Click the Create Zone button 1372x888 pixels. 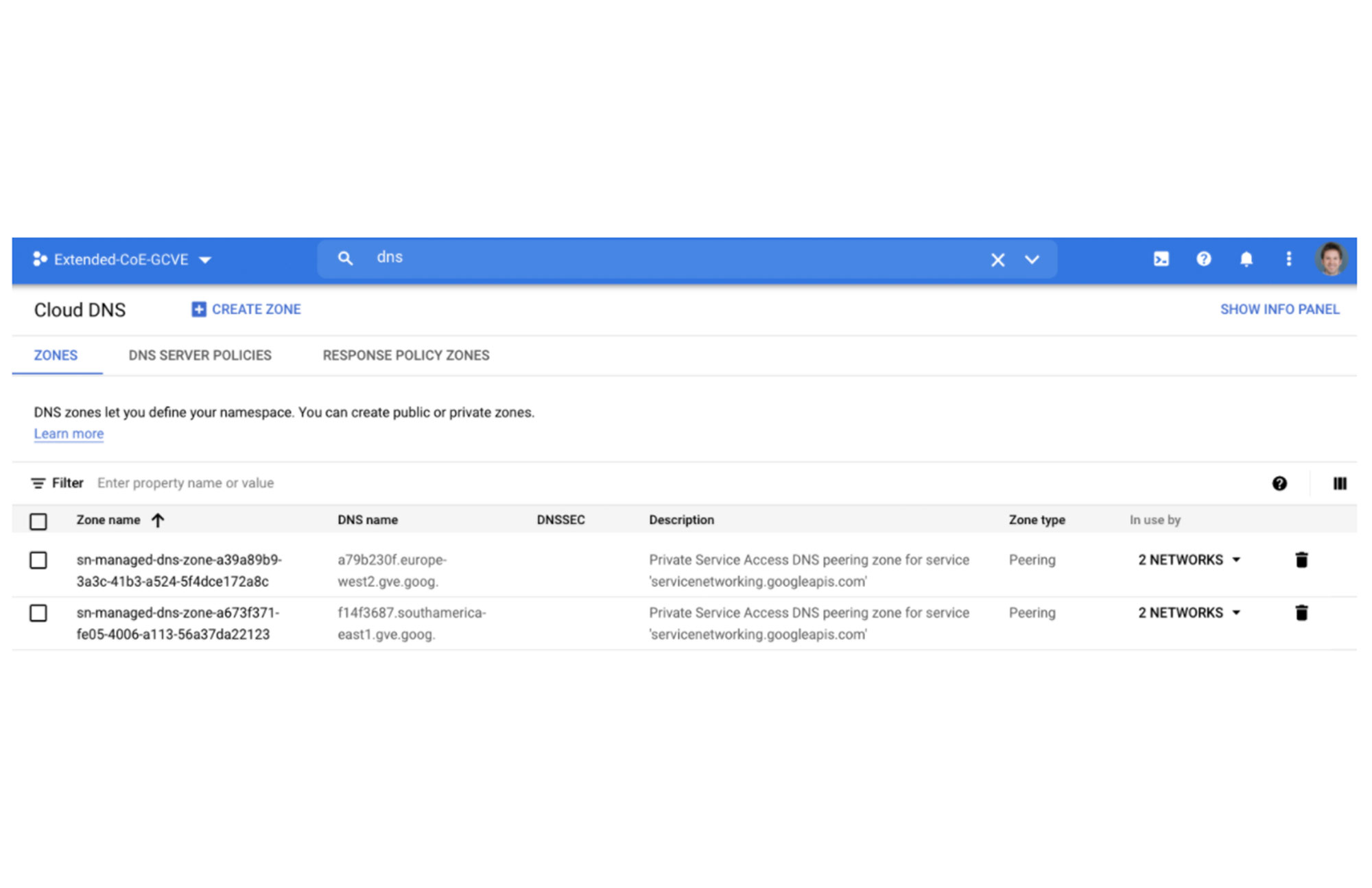click(x=247, y=309)
